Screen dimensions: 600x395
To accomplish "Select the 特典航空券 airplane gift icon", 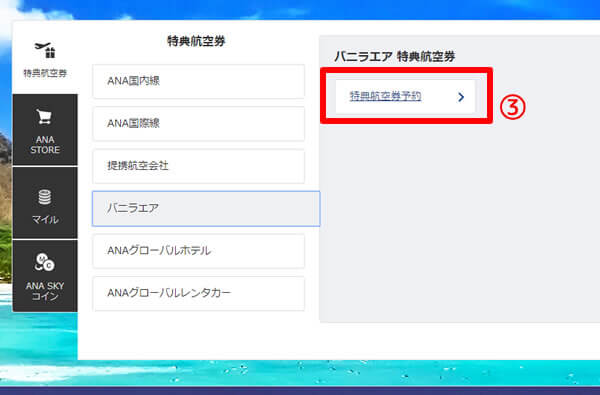I will click(45, 50).
